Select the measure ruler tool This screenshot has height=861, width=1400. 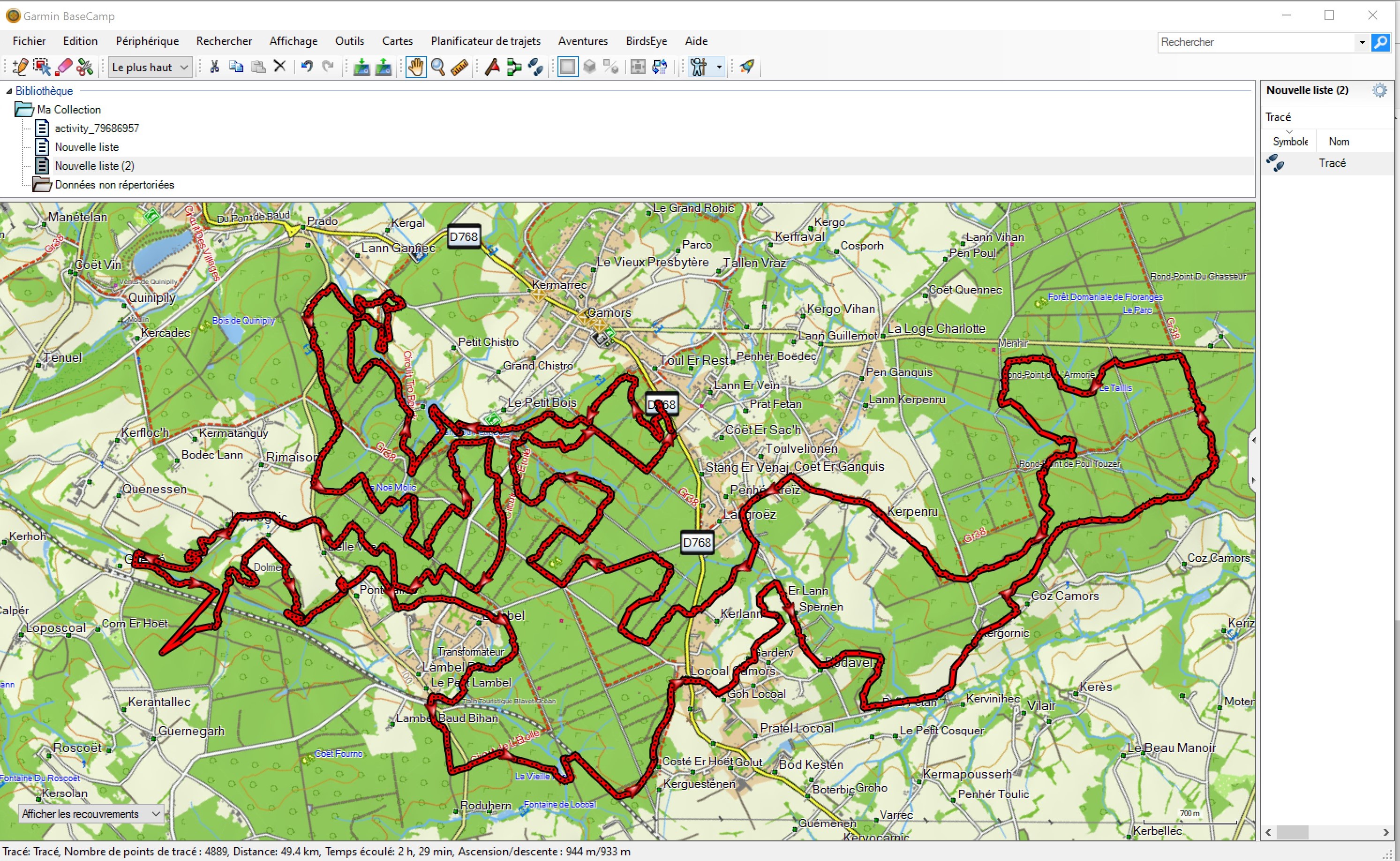tap(459, 67)
